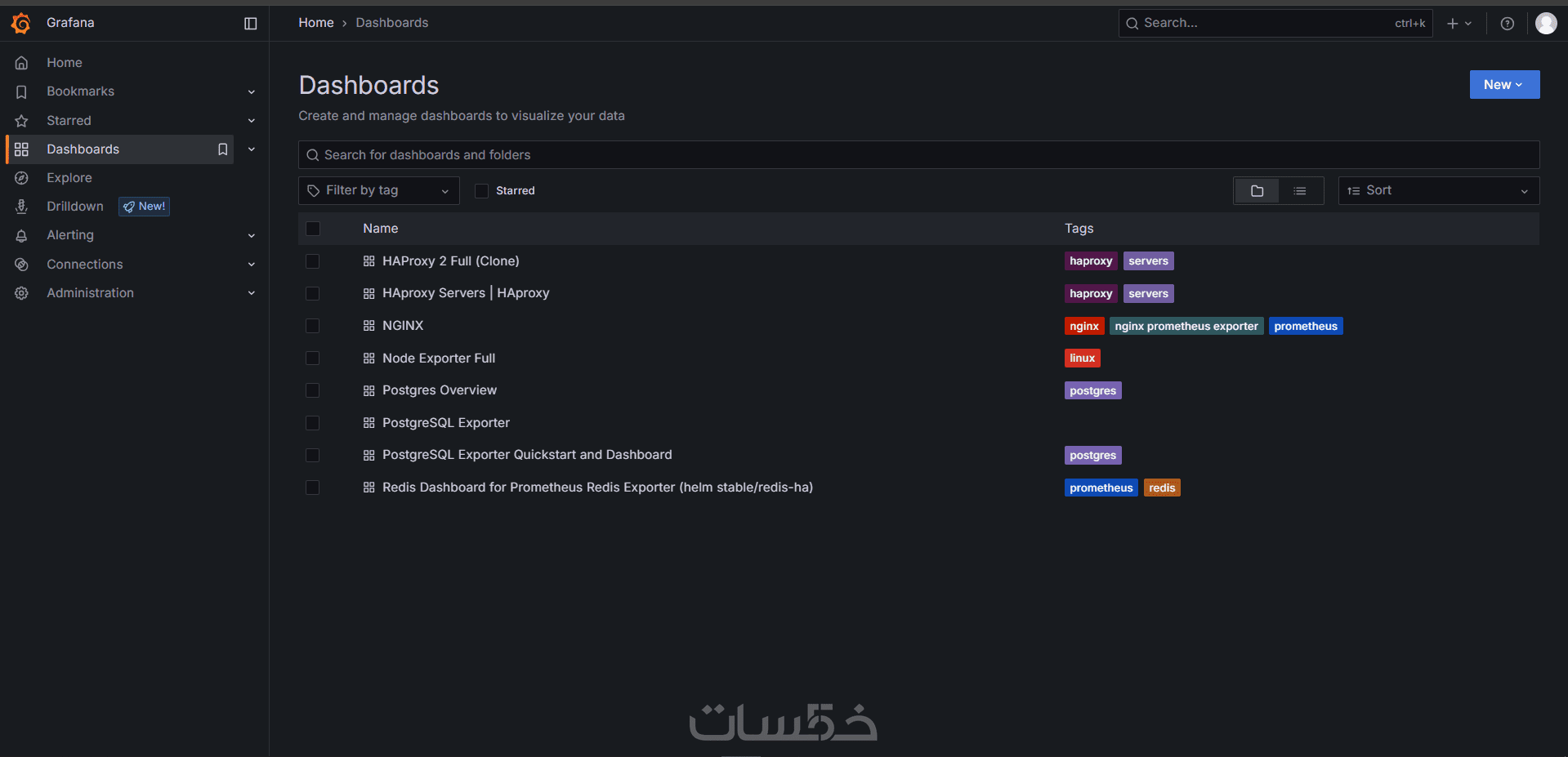Open Home in the sidebar menu

click(65, 63)
